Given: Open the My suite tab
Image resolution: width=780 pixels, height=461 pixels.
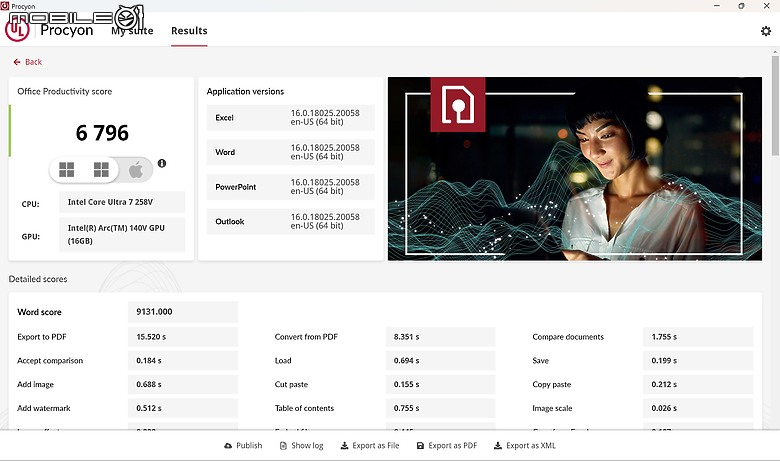Looking at the screenshot, I should tap(132, 31).
